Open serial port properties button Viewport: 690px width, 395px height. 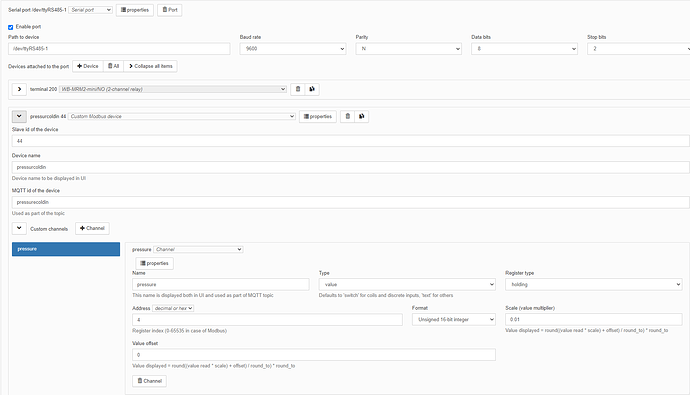[x=135, y=10]
